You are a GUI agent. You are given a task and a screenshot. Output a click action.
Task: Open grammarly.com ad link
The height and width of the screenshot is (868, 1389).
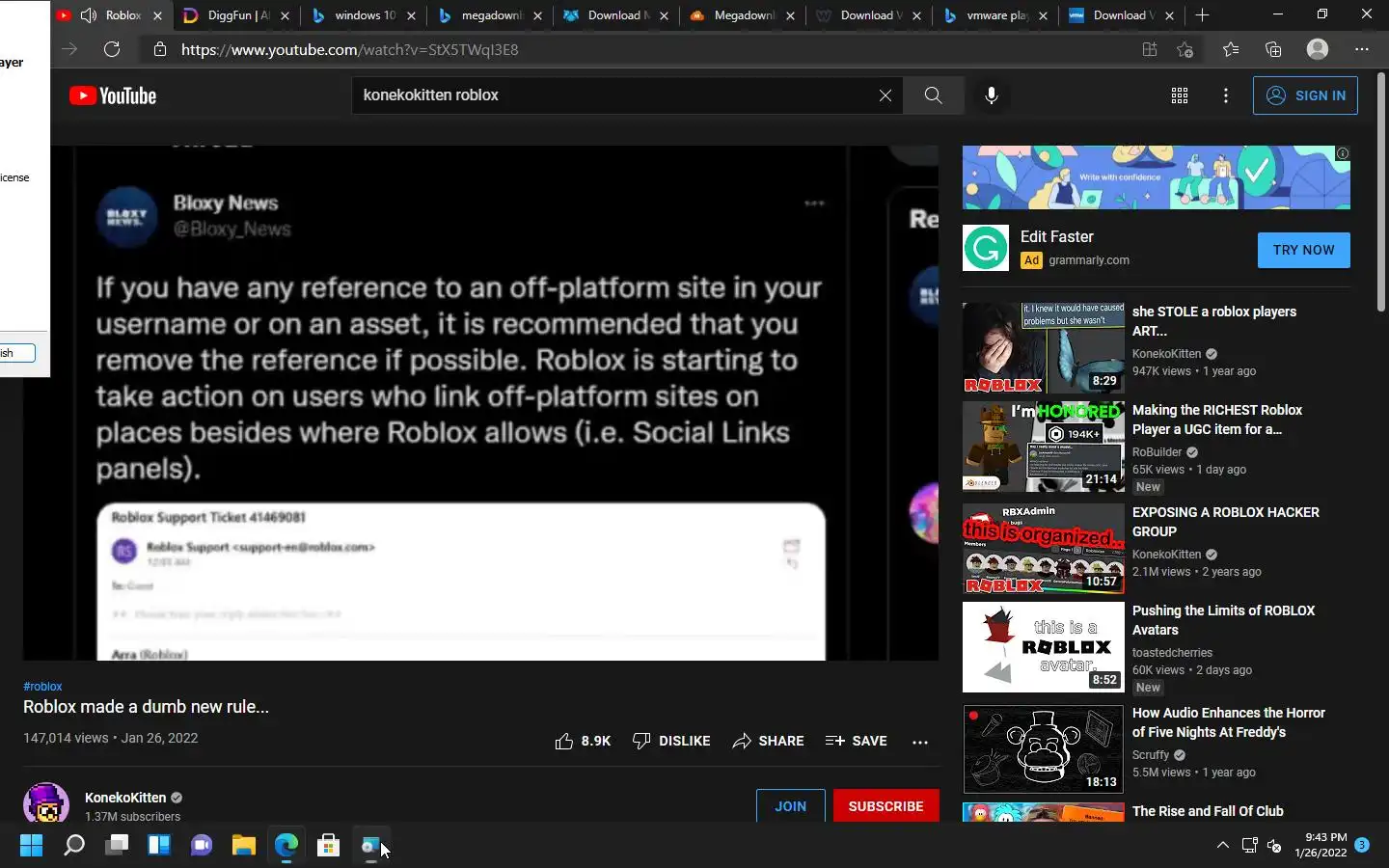pos(1089,260)
